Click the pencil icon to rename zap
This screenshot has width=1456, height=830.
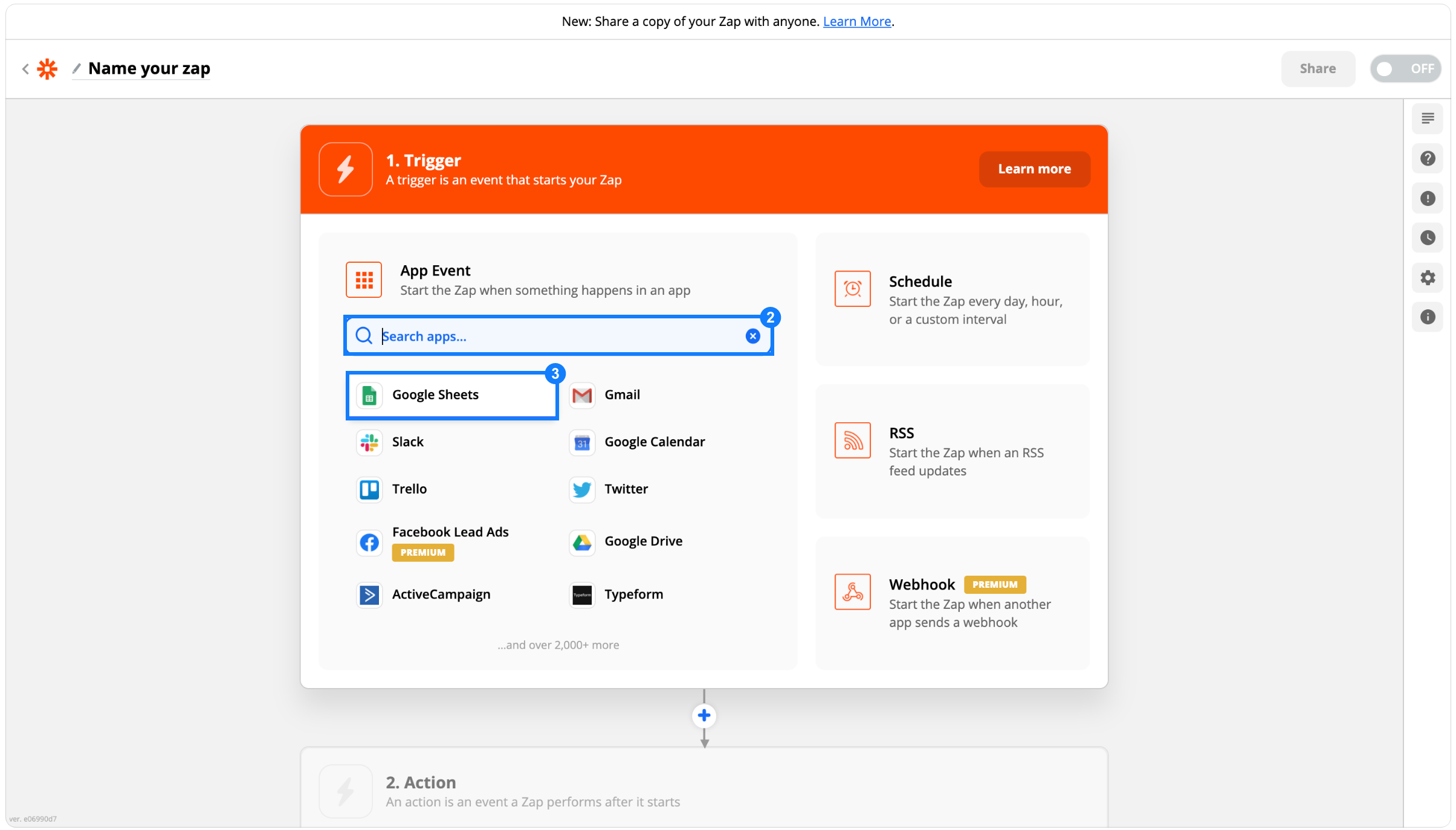[76, 68]
